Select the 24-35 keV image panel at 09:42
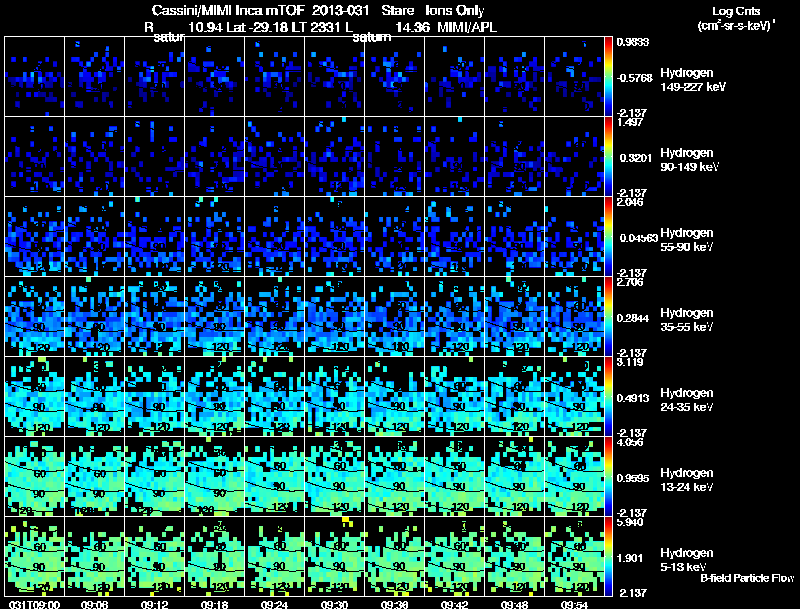Viewport: 800px width, 609px height. tap(454, 397)
